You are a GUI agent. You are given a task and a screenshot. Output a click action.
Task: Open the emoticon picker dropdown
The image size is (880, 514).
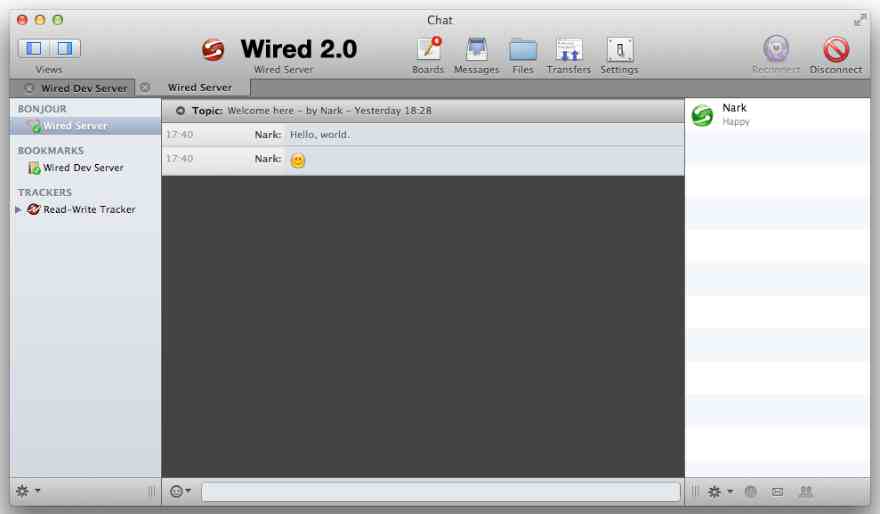180,492
